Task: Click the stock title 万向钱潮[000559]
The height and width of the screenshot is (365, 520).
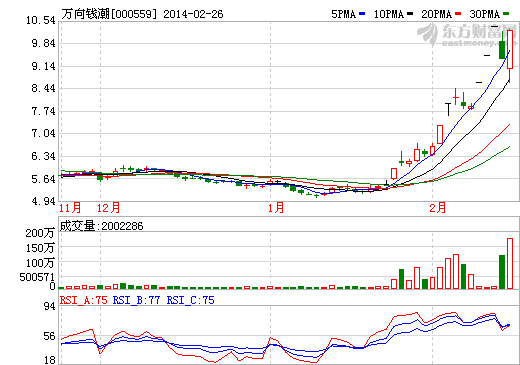Action: tap(109, 14)
